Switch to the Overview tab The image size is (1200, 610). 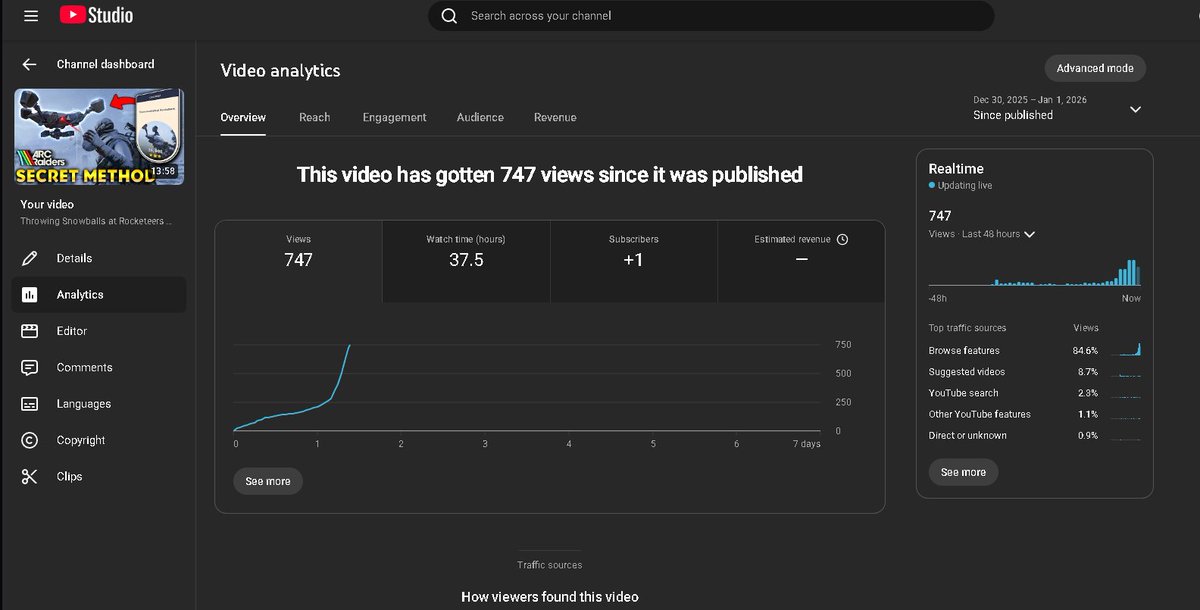[x=243, y=117]
